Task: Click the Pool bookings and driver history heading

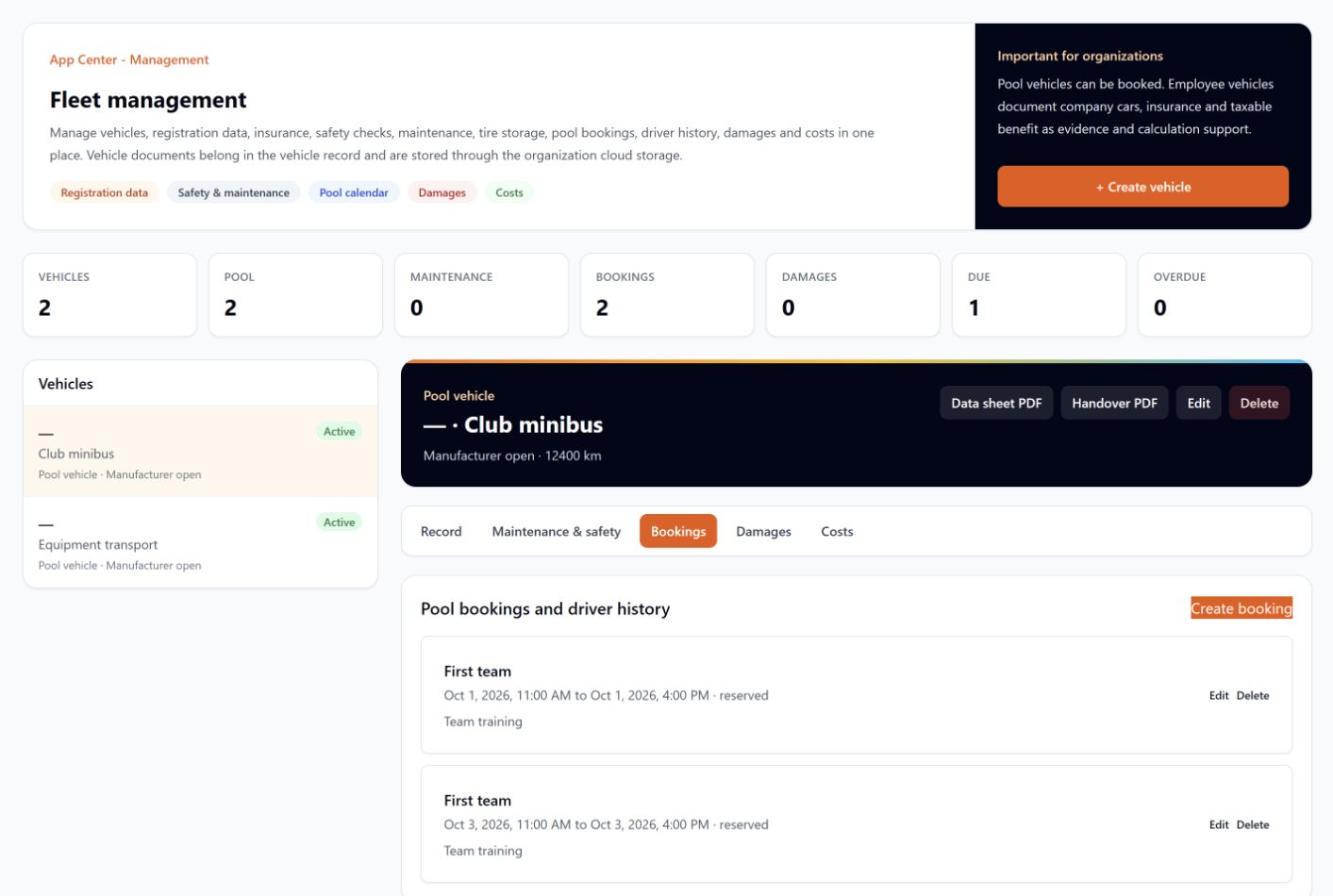Action: [x=545, y=608]
